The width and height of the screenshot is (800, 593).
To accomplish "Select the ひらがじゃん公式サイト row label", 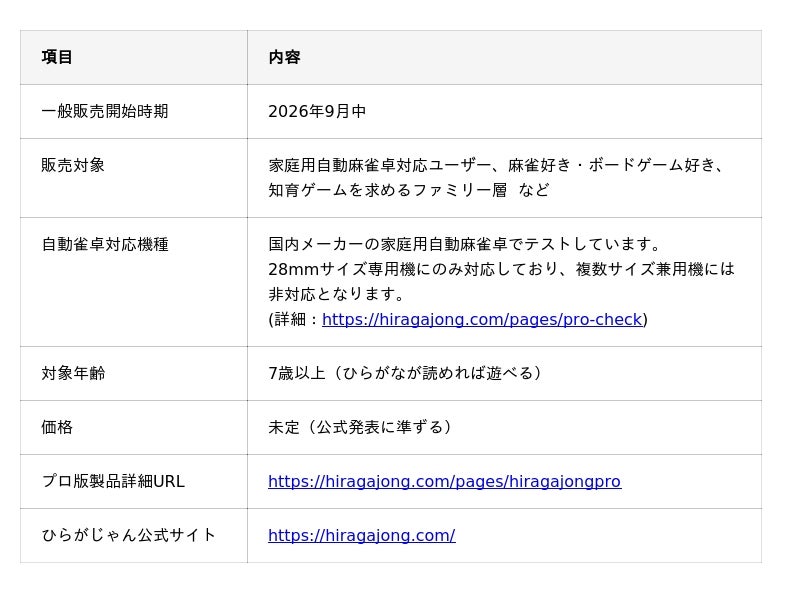I will [x=129, y=535].
